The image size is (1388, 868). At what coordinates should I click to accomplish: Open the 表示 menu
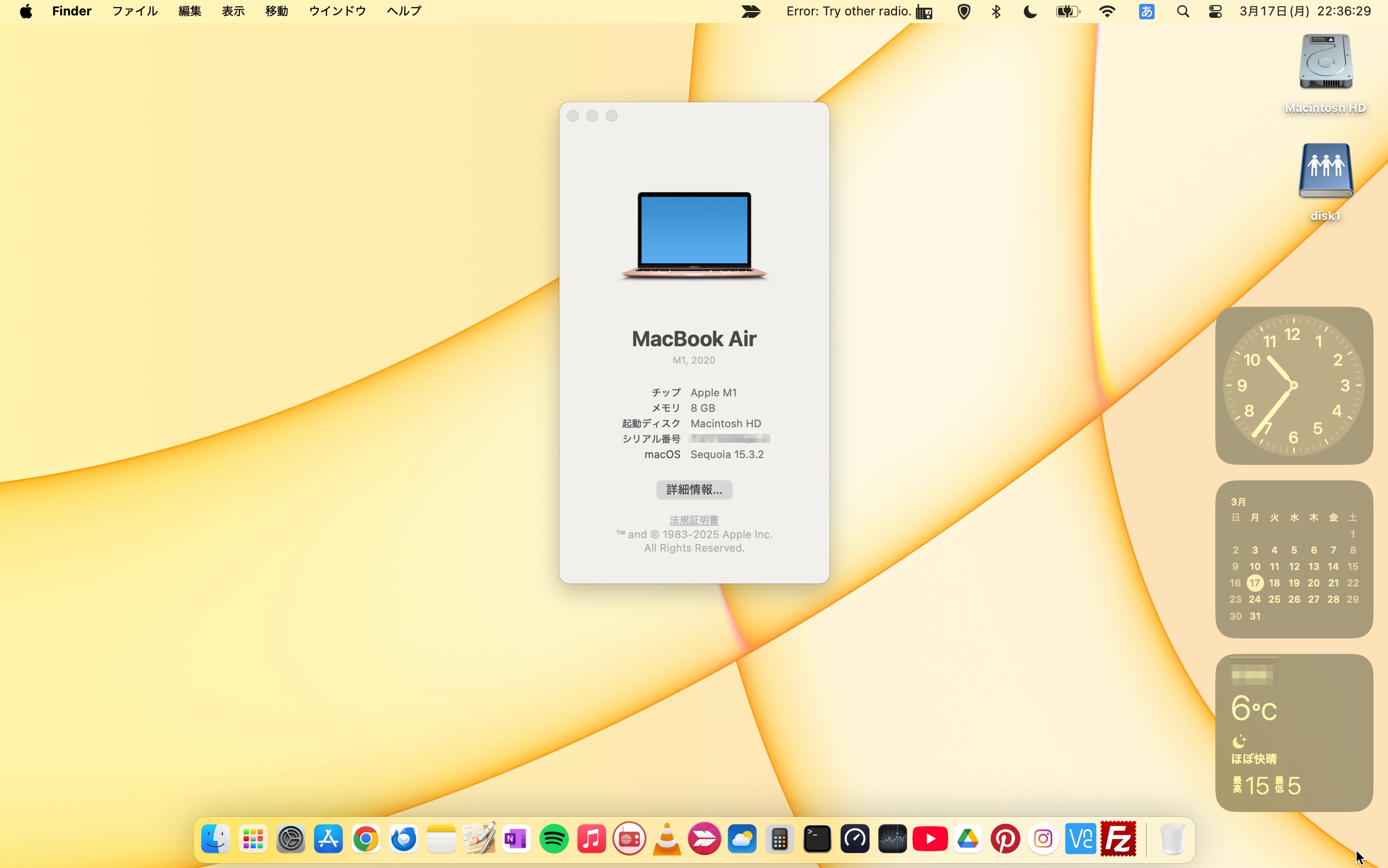(x=233, y=12)
